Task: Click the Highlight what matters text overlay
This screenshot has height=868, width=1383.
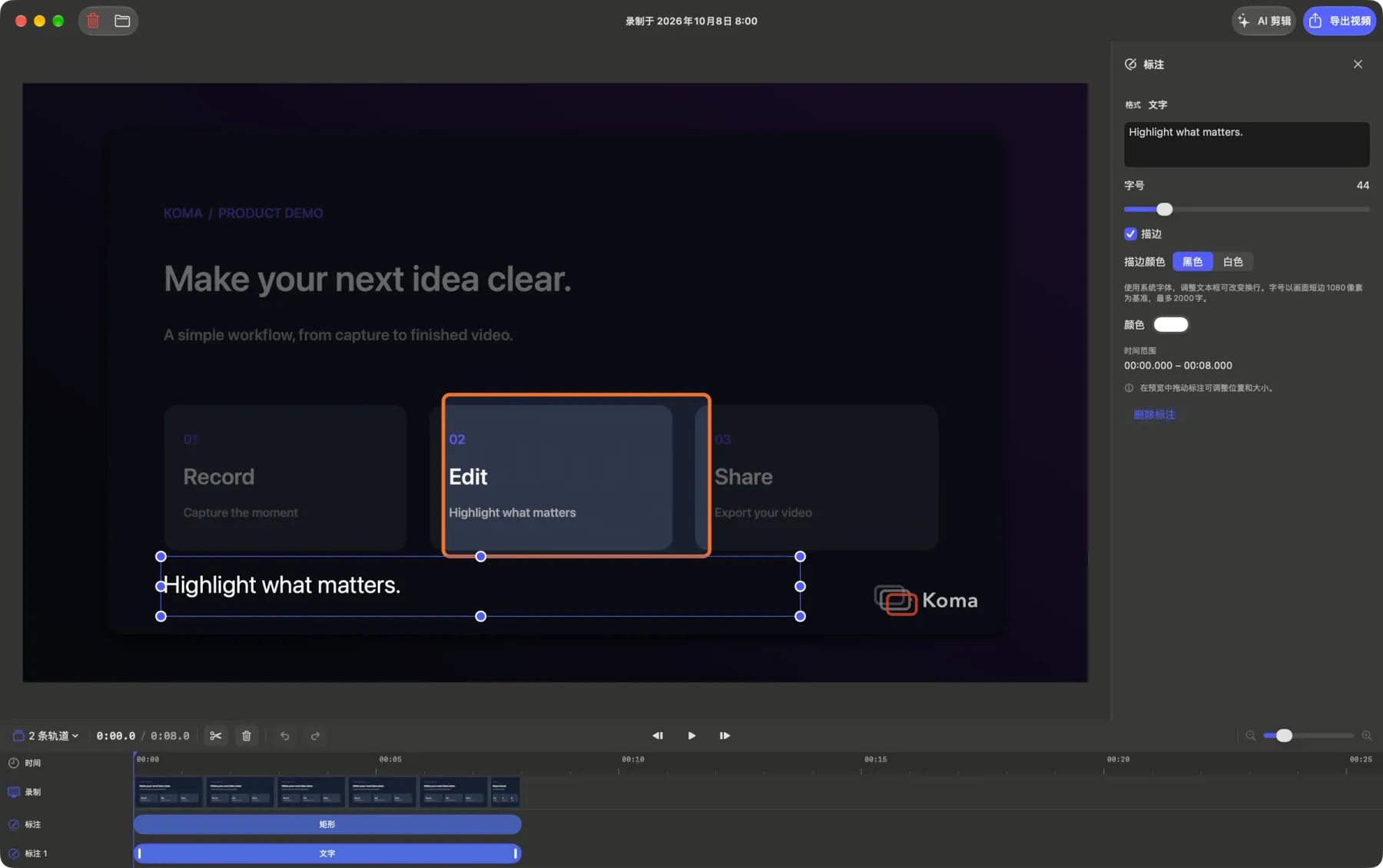Action: (x=282, y=585)
